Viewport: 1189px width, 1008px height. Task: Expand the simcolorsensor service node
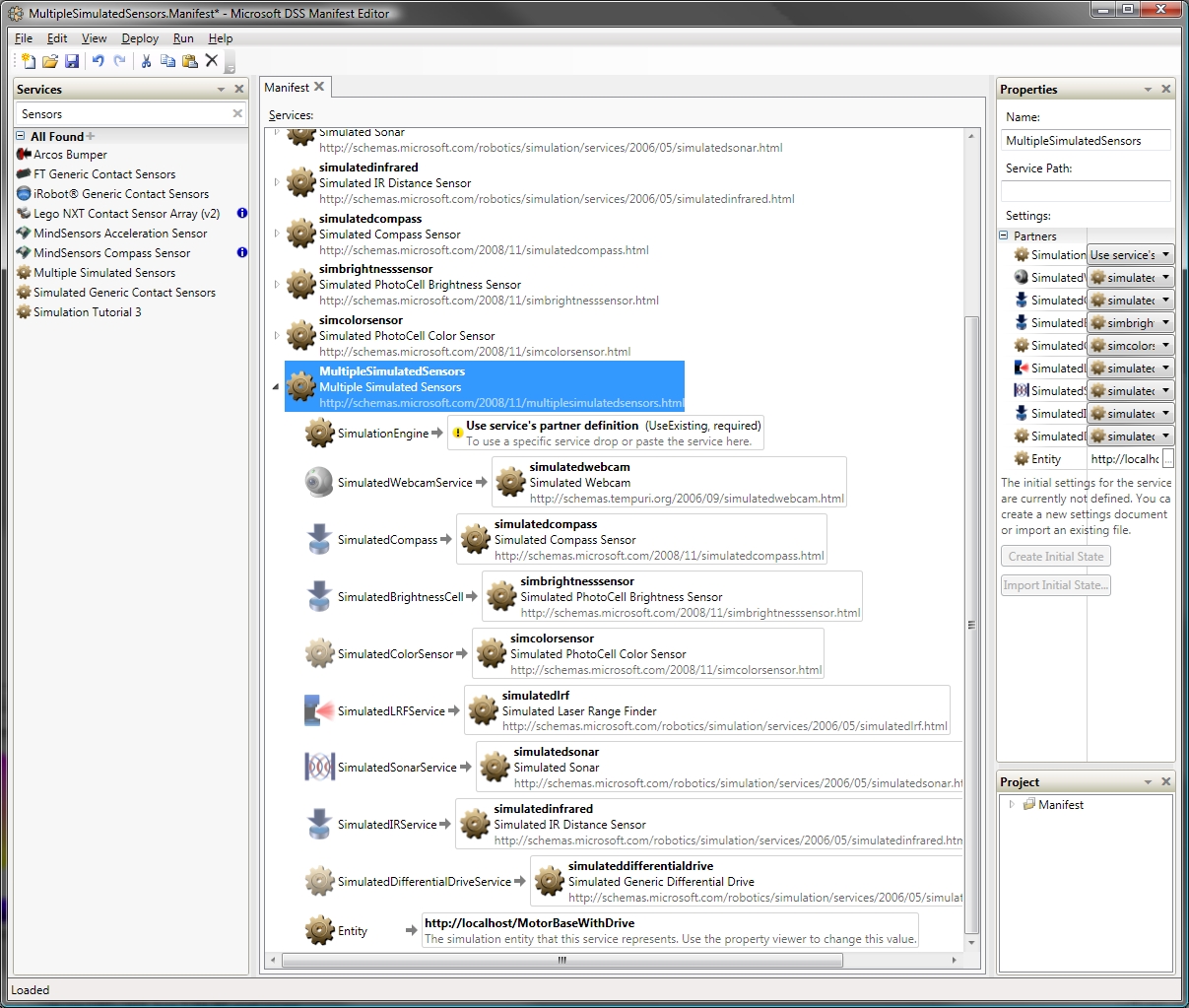click(277, 335)
